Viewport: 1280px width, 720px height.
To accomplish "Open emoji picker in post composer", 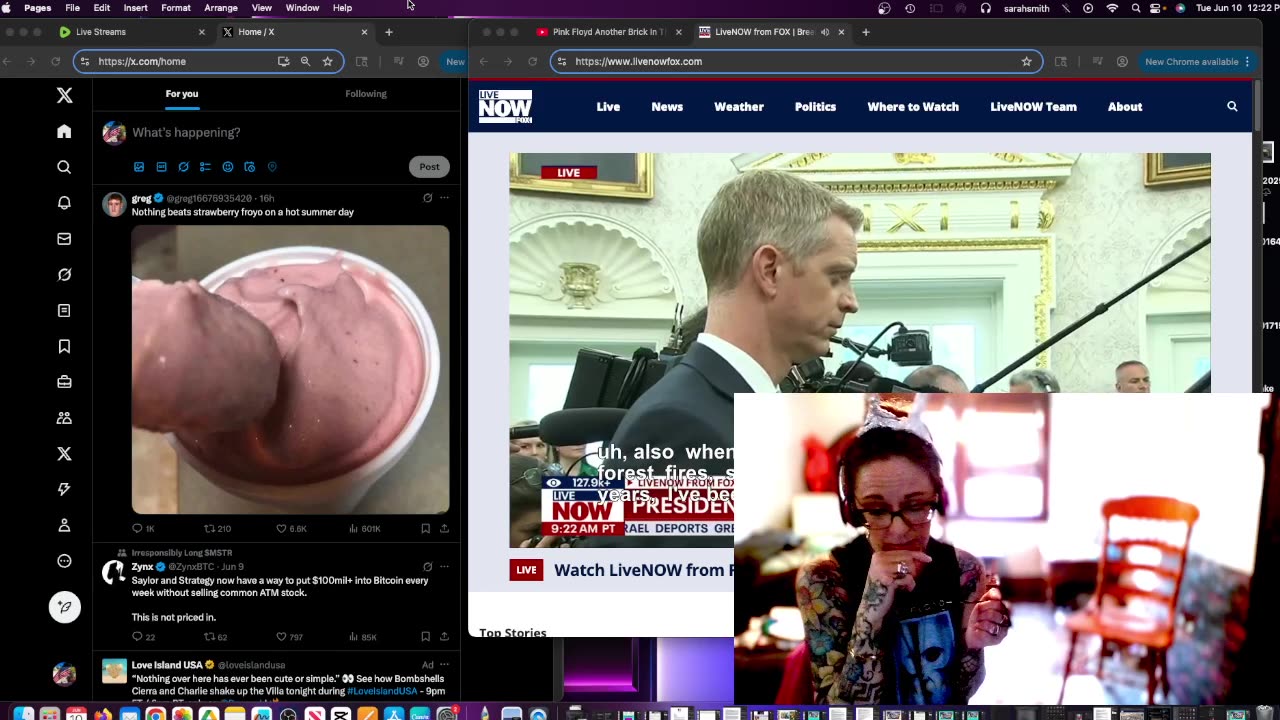I will point(228,167).
